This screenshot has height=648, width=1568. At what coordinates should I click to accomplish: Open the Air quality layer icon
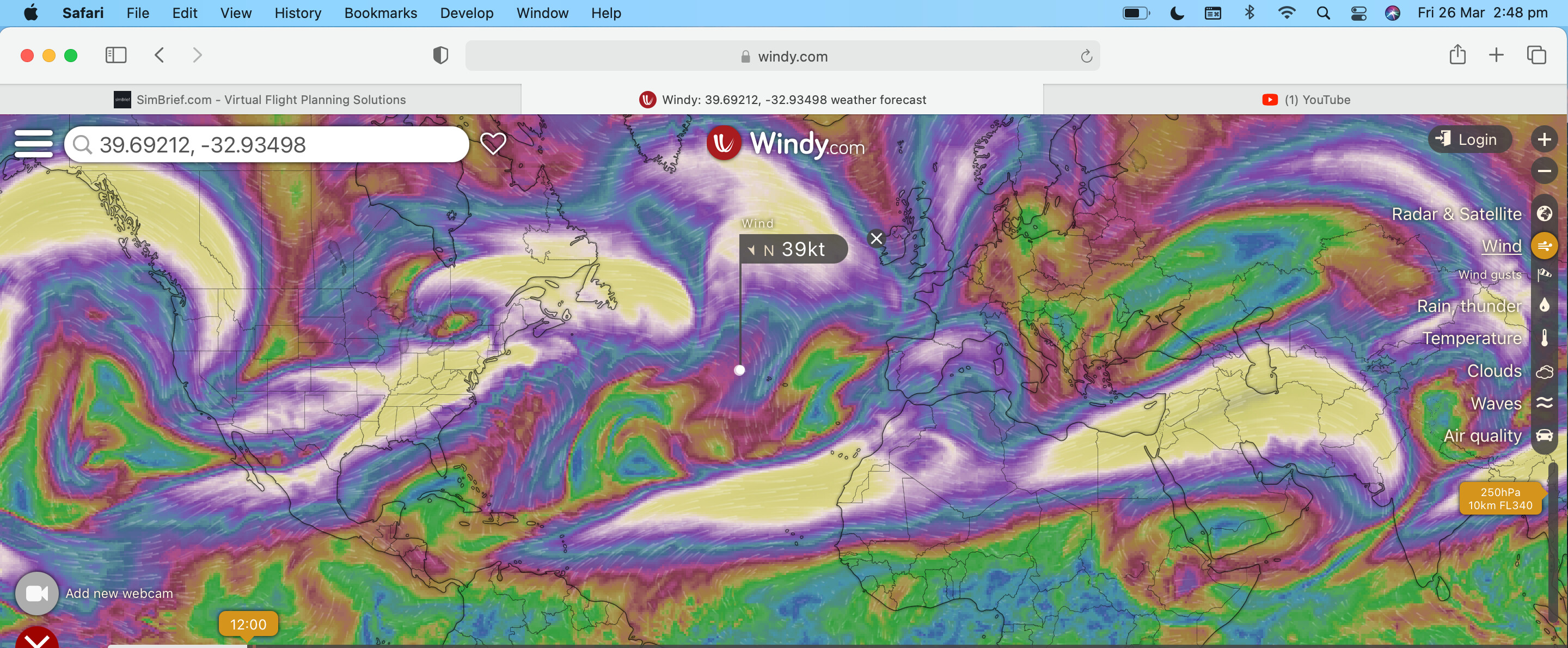coord(1543,436)
